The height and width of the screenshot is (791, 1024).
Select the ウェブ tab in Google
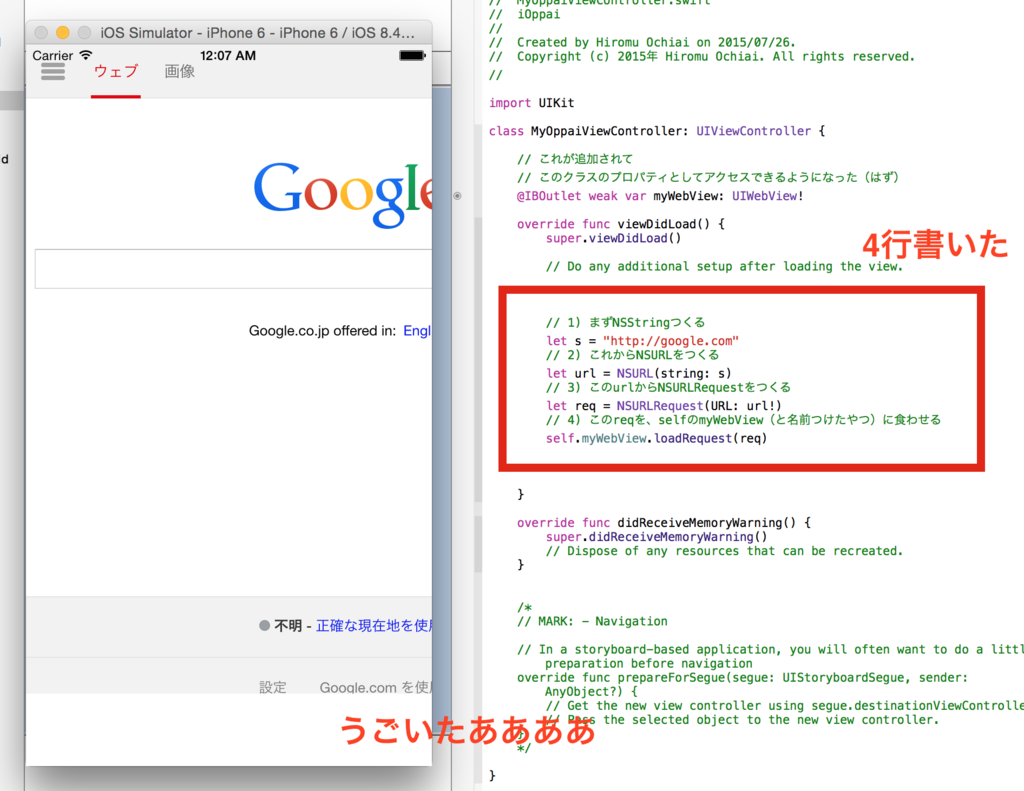point(116,71)
